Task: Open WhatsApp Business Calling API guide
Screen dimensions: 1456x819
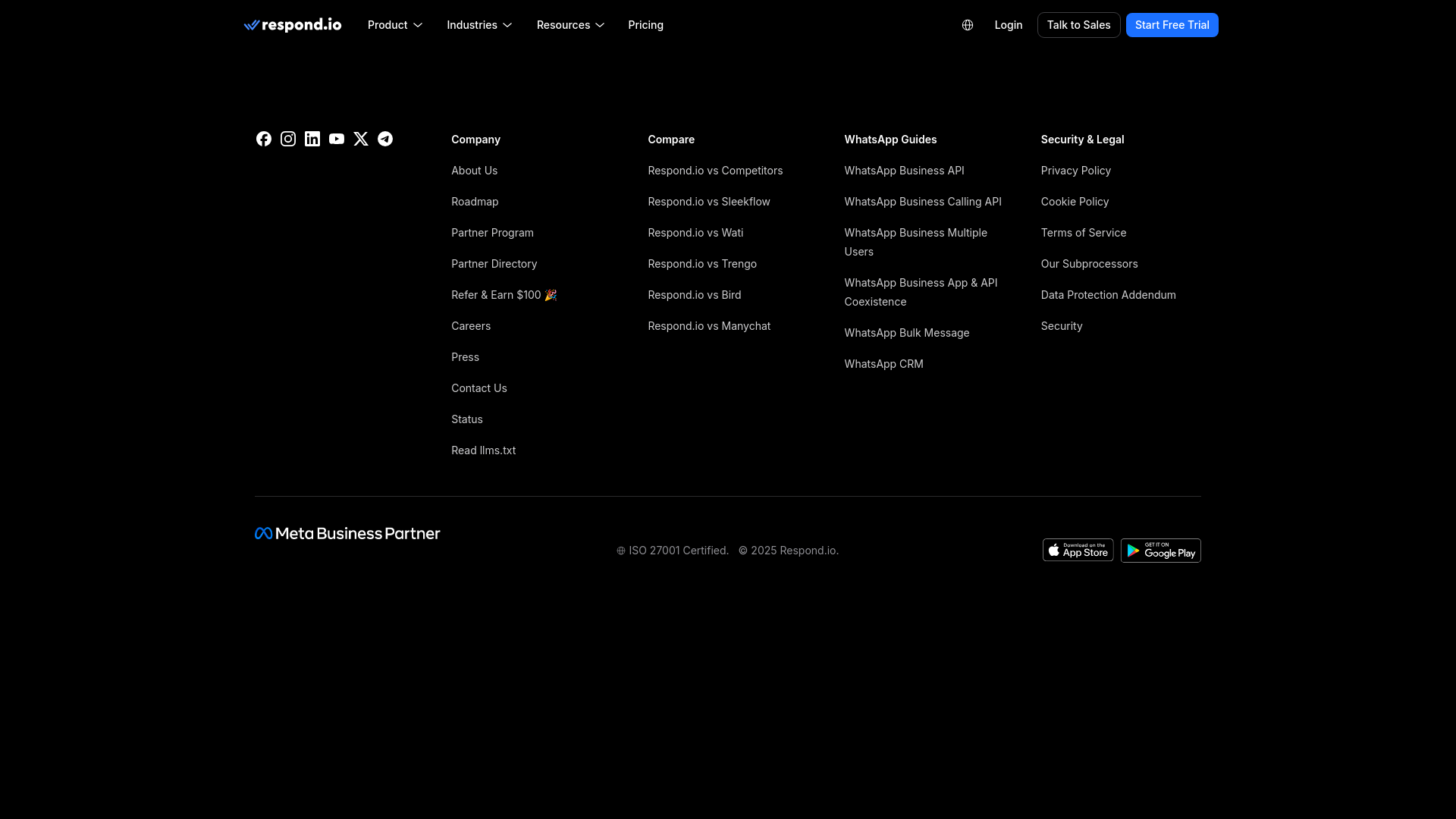Action: click(923, 202)
